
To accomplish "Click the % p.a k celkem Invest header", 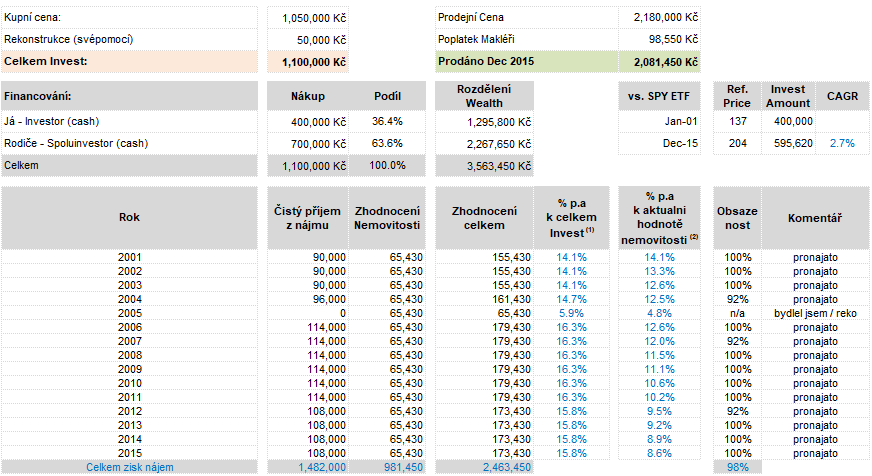I will pyautogui.click(x=572, y=217).
